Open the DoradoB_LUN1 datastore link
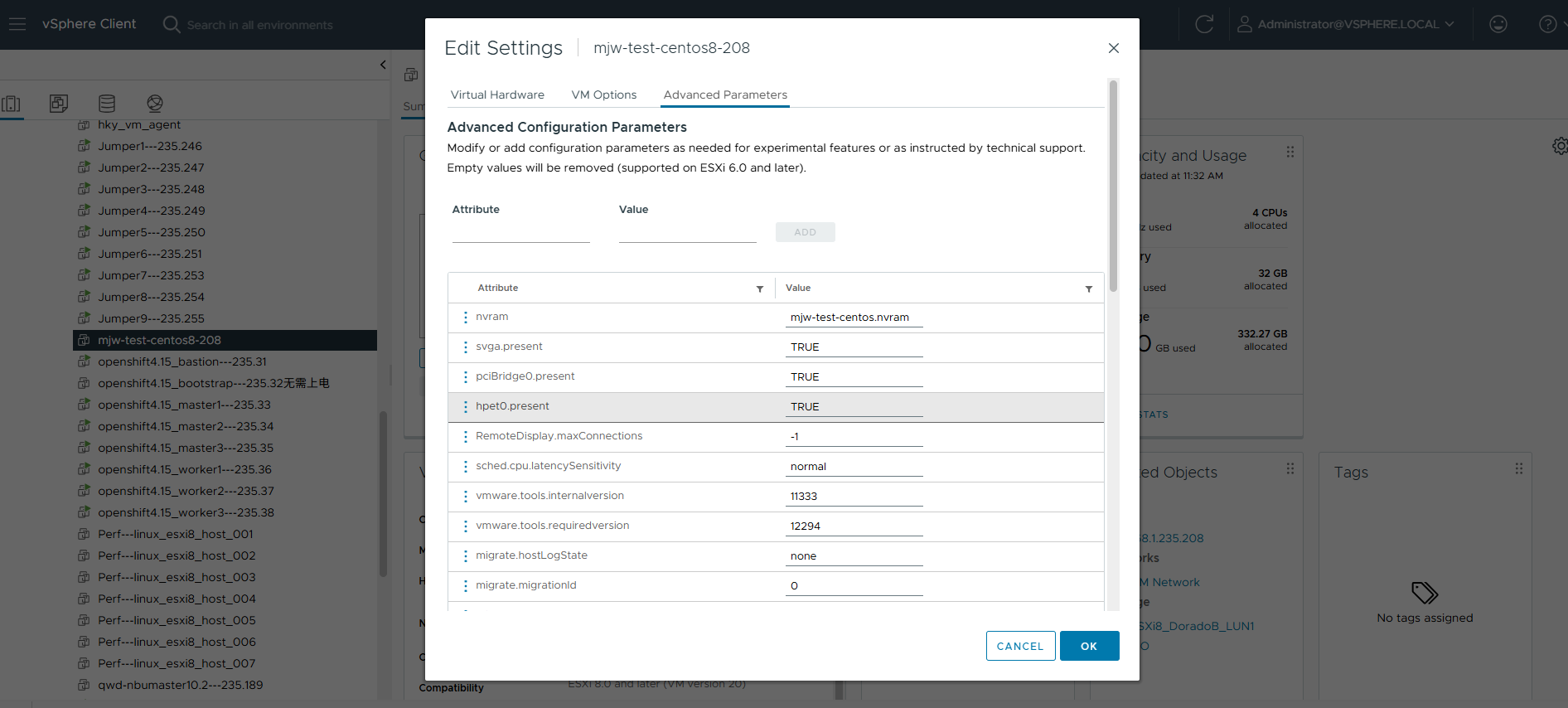This screenshot has width=1568, height=708. click(x=1197, y=626)
